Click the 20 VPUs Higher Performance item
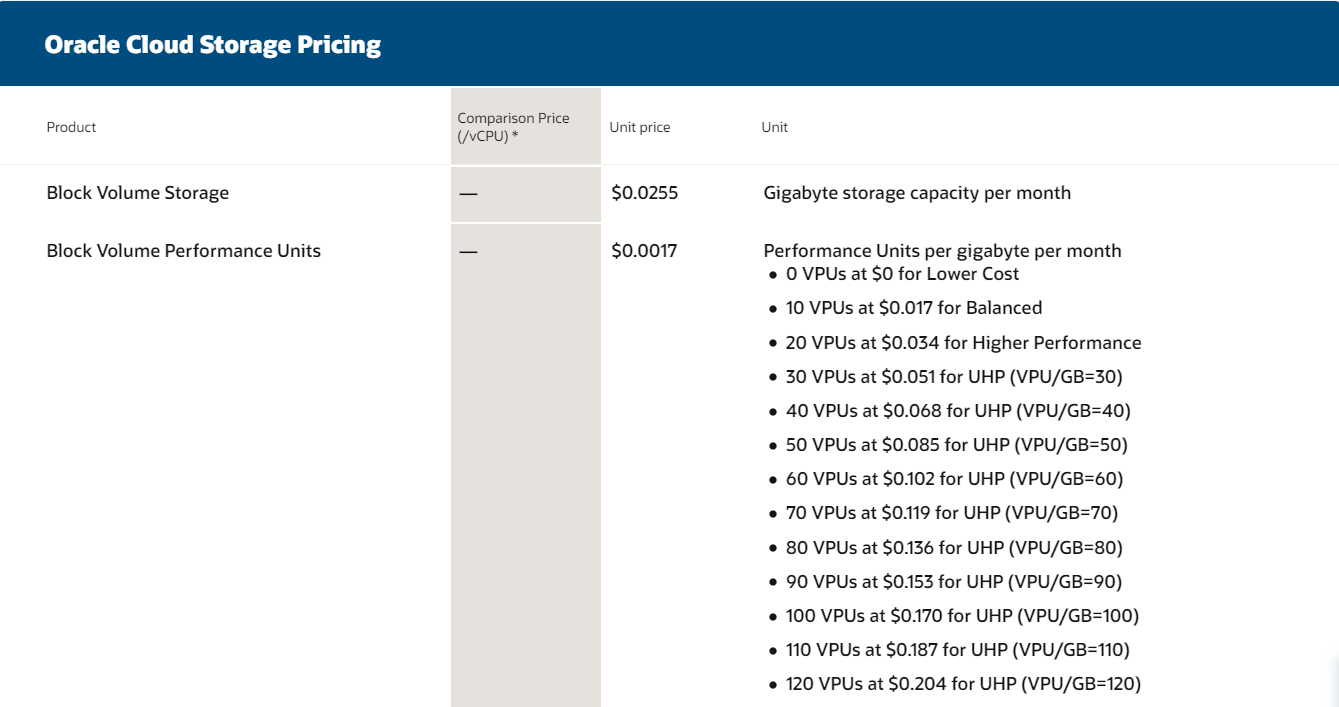1339x707 pixels. [963, 343]
